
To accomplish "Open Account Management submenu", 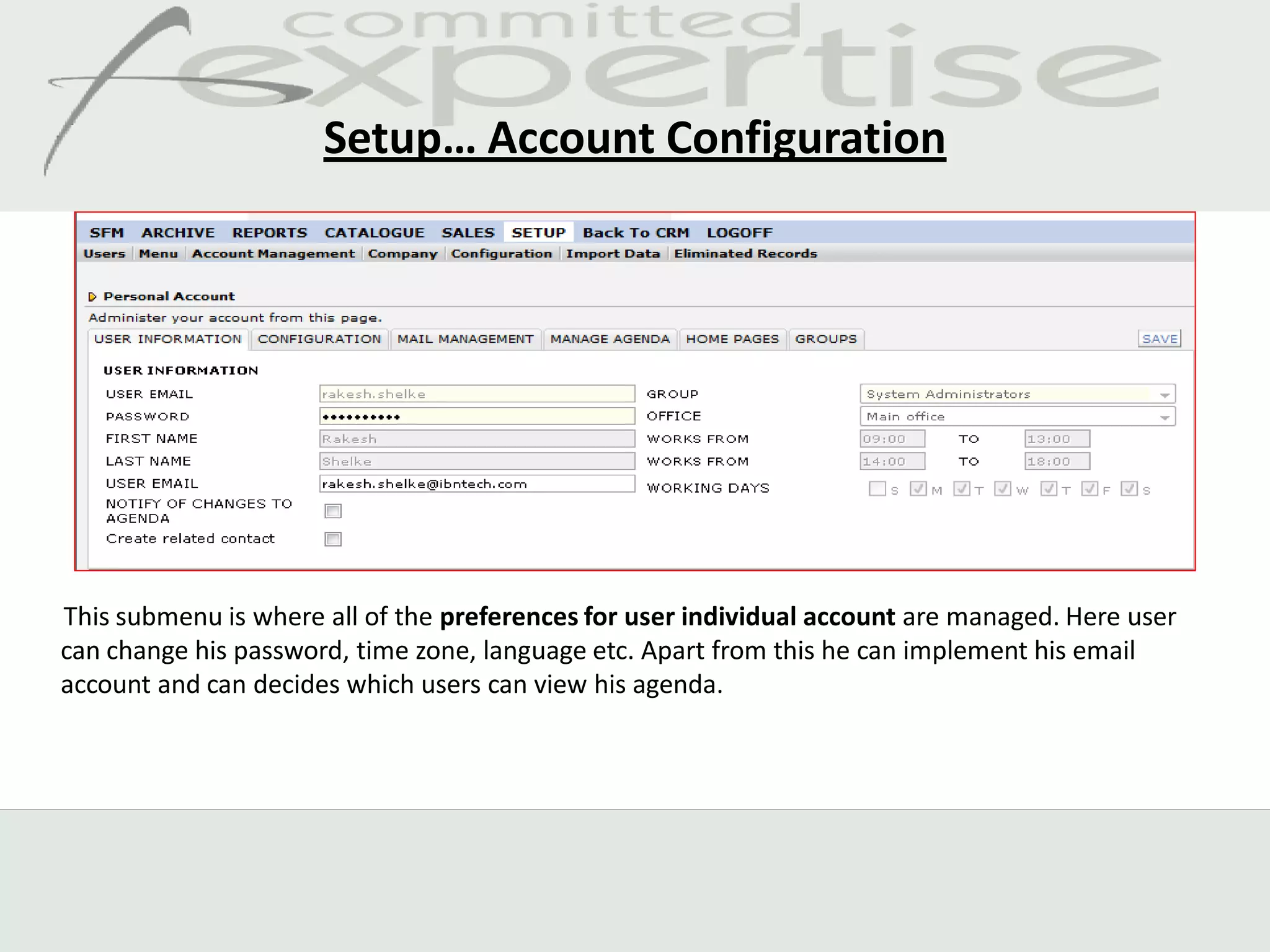I will coord(273,253).
